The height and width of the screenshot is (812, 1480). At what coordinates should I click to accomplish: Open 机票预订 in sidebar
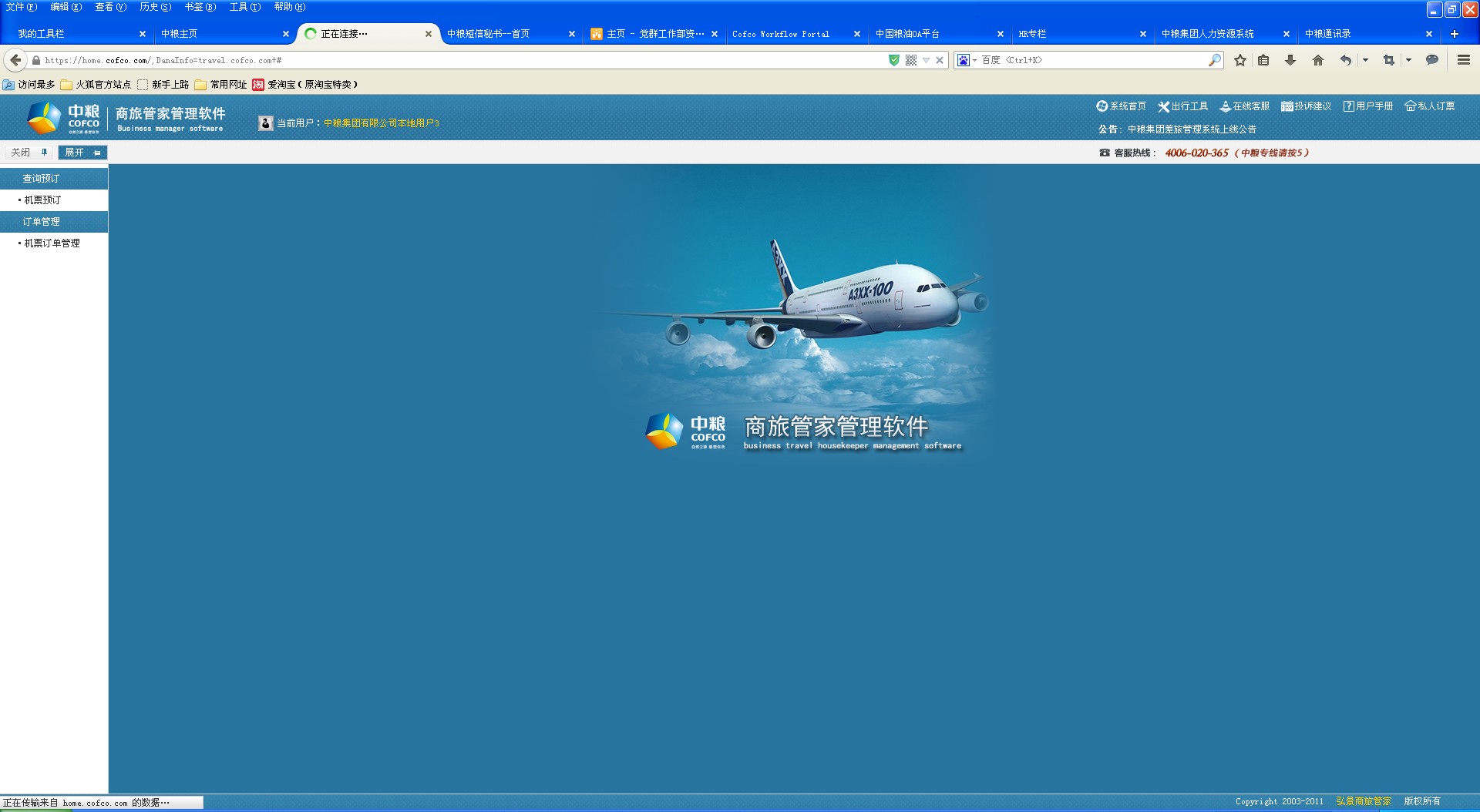(42, 200)
